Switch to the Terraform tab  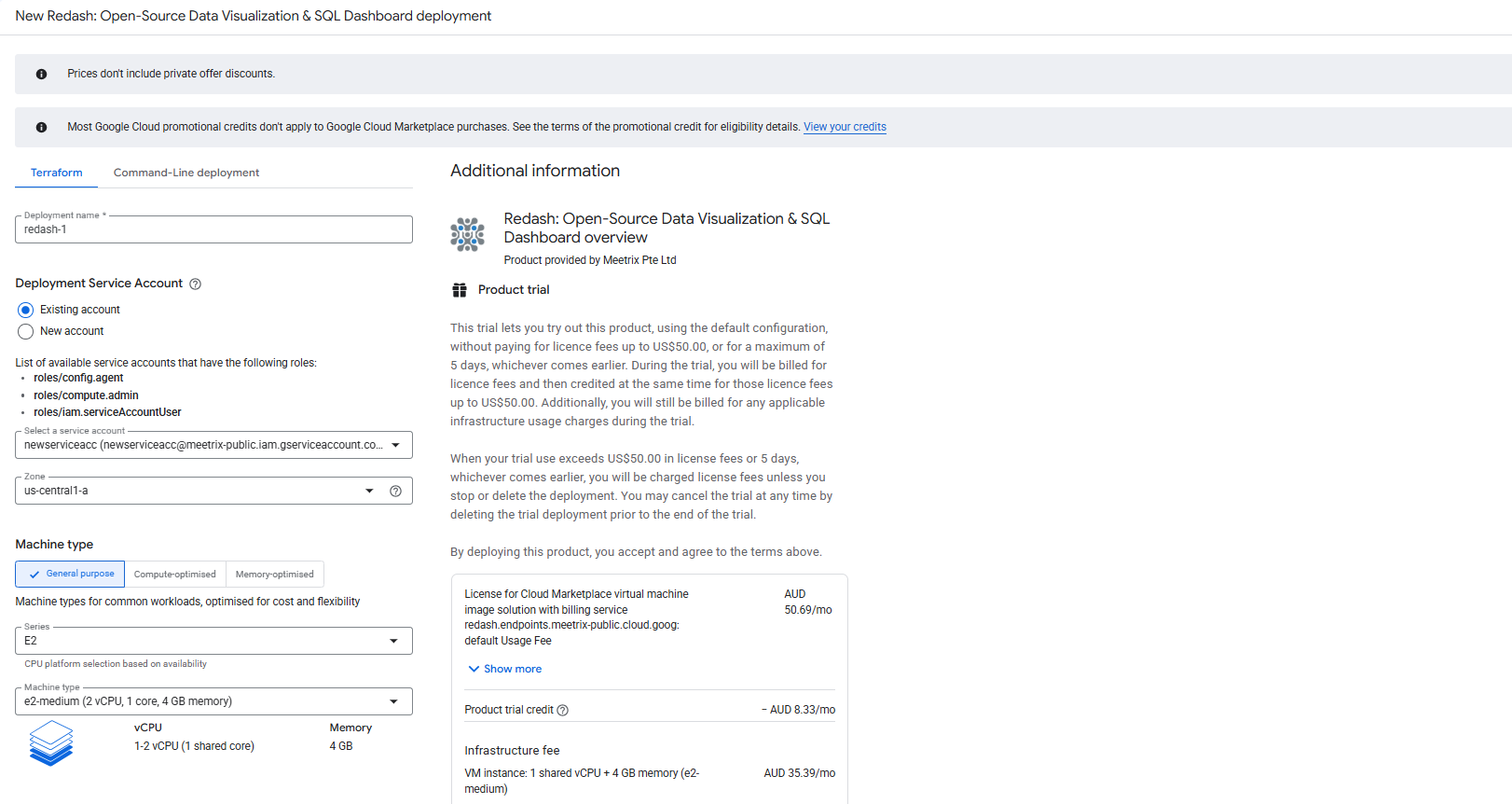[57, 173]
